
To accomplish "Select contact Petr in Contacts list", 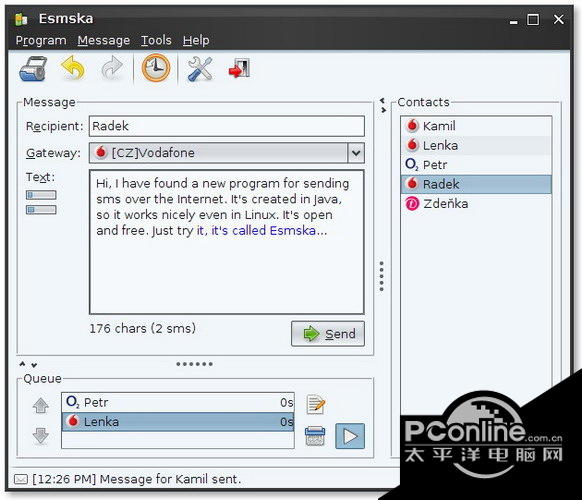I will point(476,164).
